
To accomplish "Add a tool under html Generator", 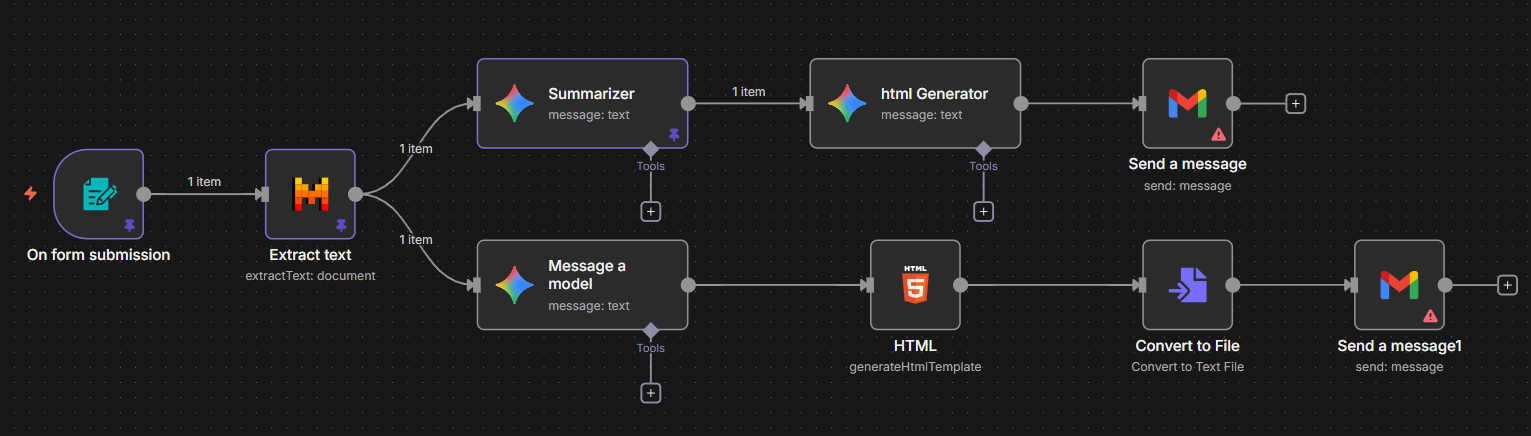I will [x=983, y=211].
